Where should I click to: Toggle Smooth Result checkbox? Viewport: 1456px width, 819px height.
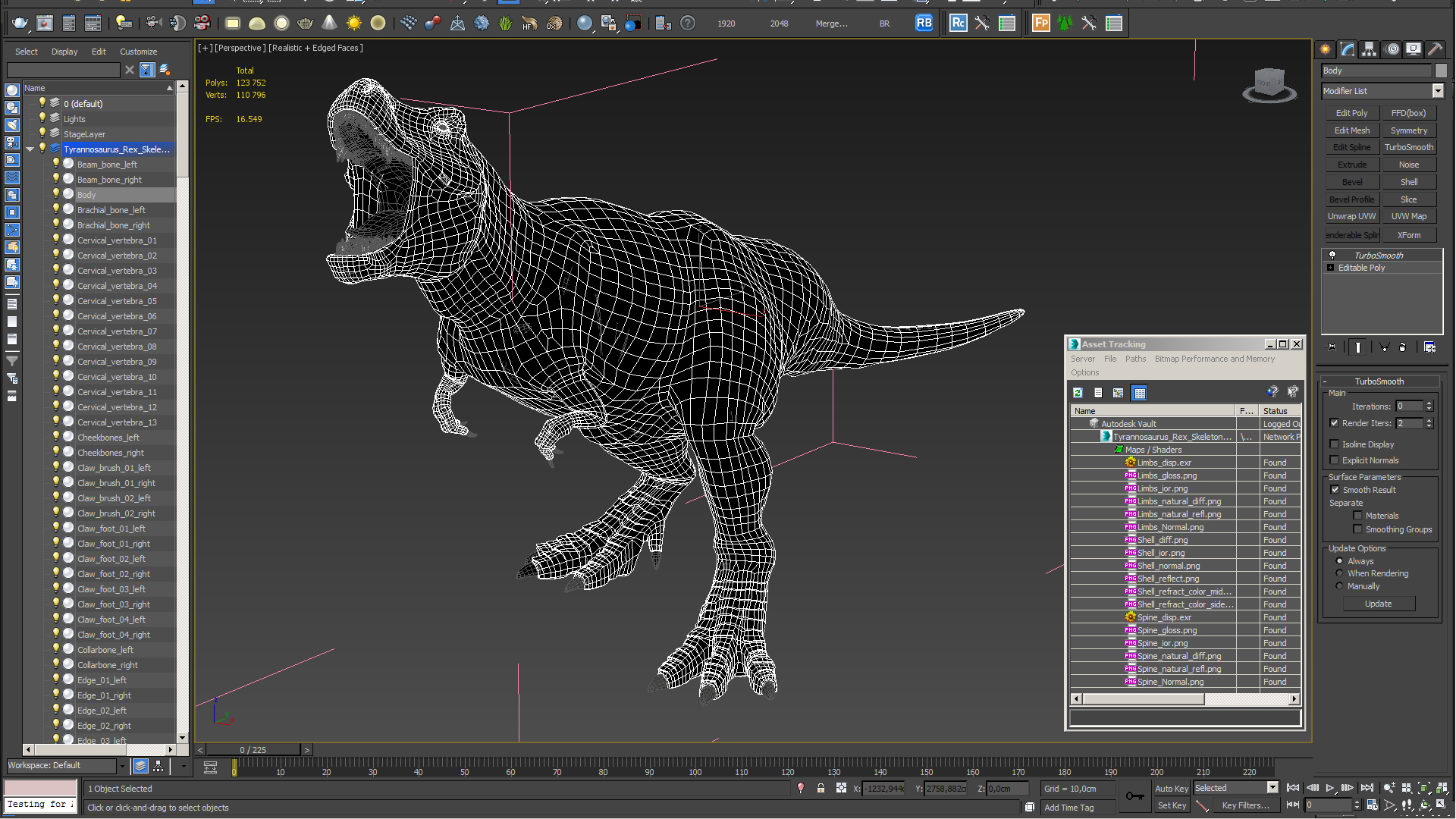pyautogui.click(x=1335, y=490)
